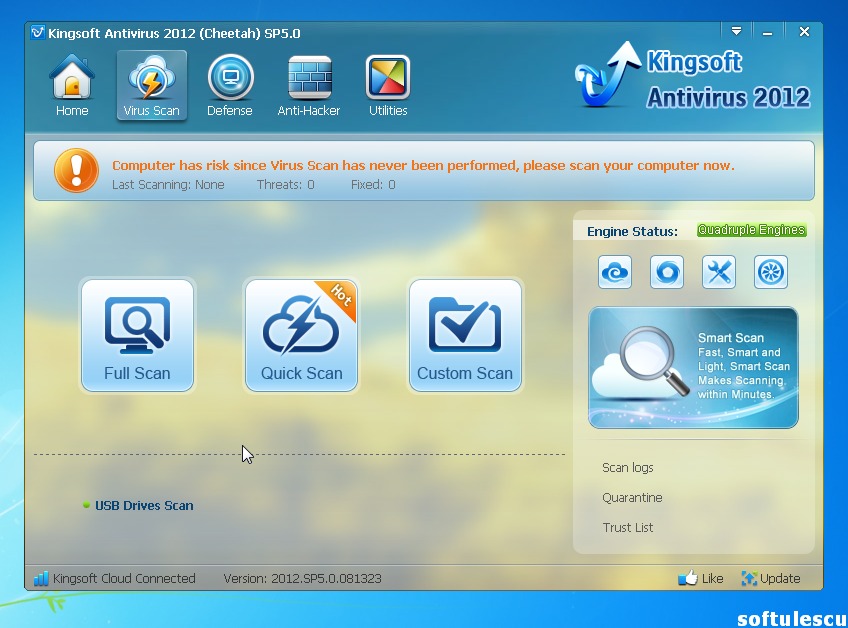The height and width of the screenshot is (628, 848).
Task: Go to the Home section
Action: pos(72,85)
